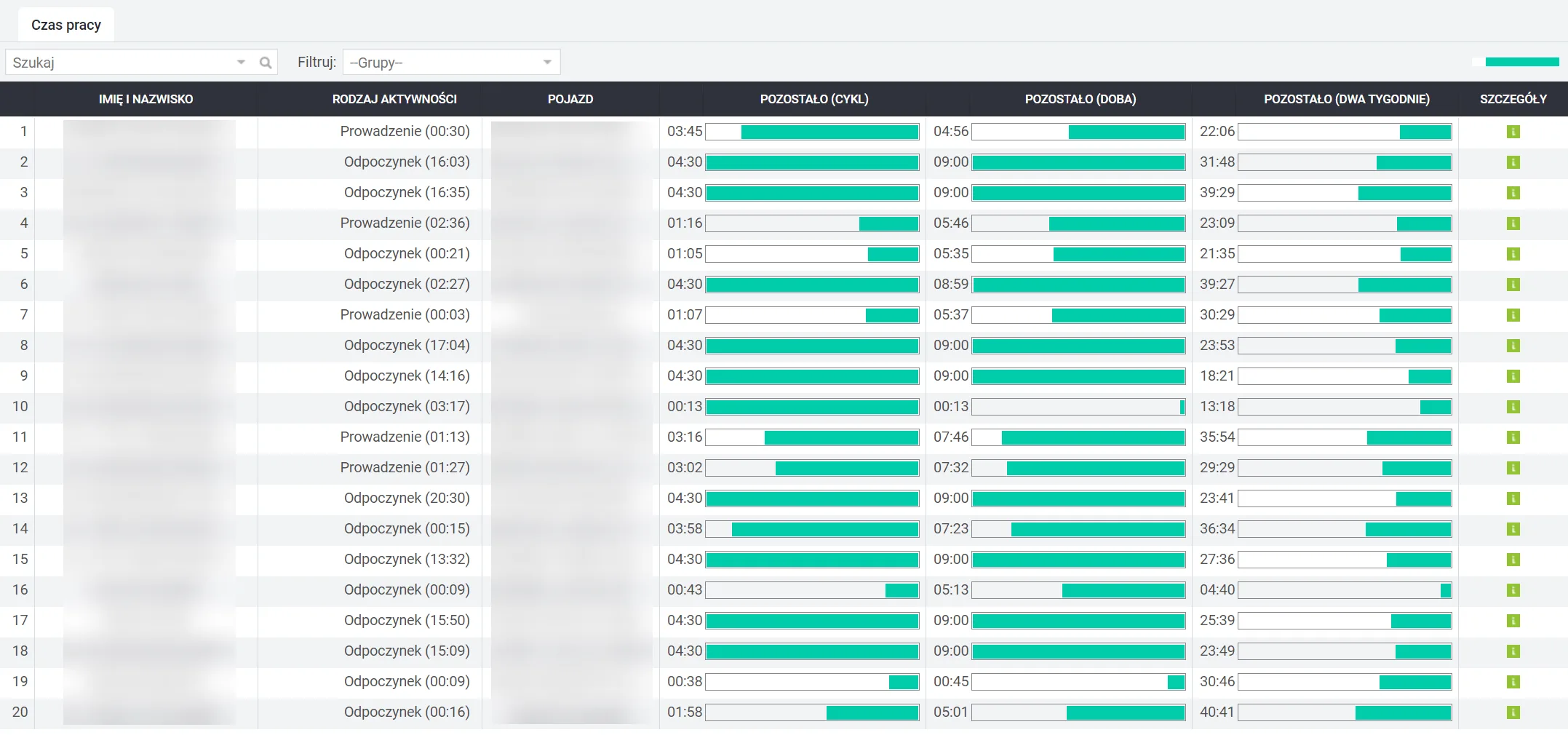Select activity cell Odpoczynek (16:35)
The width and height of the screenshot is (1568, 735).
(x=407, y=192)
